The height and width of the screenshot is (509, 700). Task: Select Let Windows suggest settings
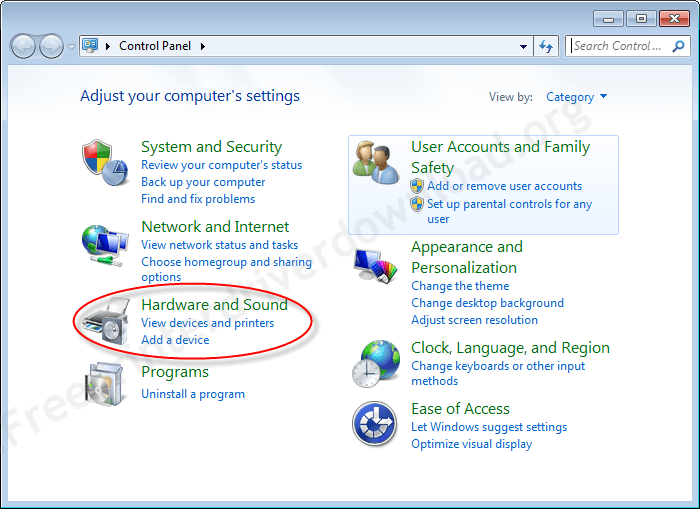click(489, 427)
